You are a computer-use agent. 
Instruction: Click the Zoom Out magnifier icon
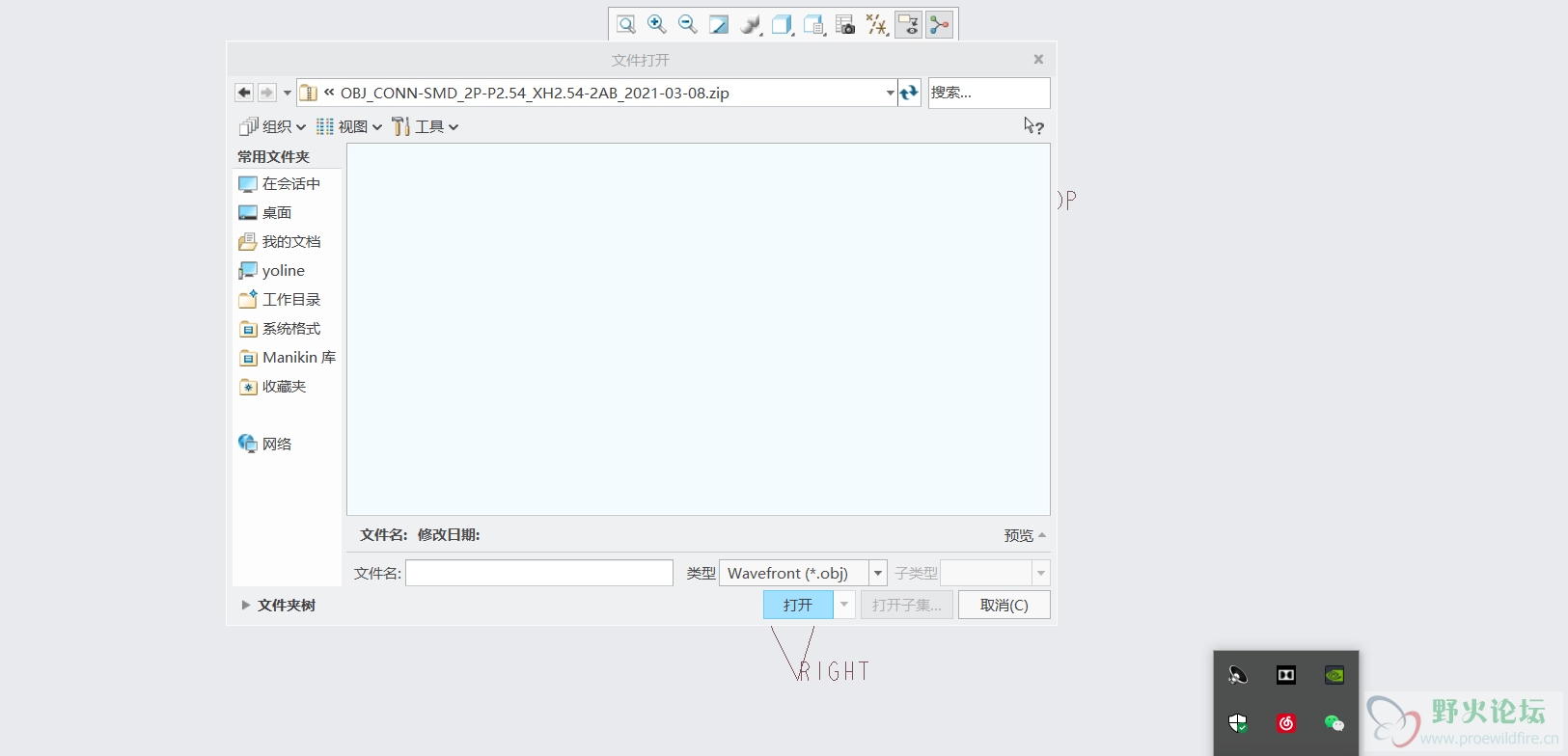coord(688,24)
